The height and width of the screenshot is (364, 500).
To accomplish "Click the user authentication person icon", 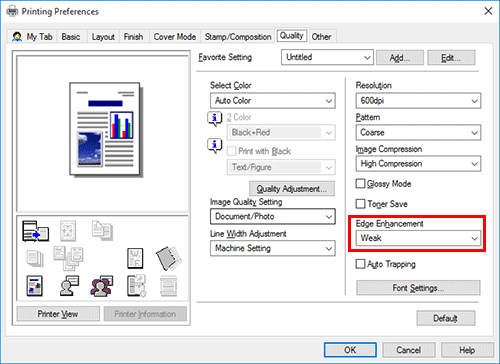I will [x=69, y=286].
